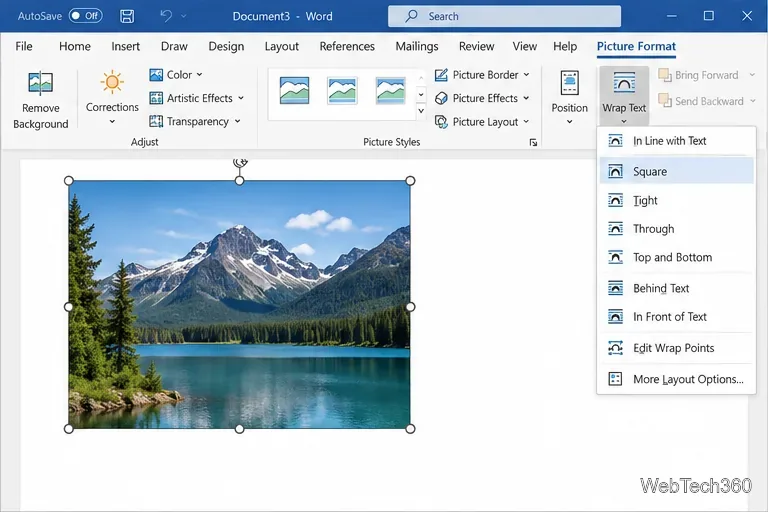Switch to the Insert tab
The height and width of the screenshot is (512, 768).
click(125, 47)
